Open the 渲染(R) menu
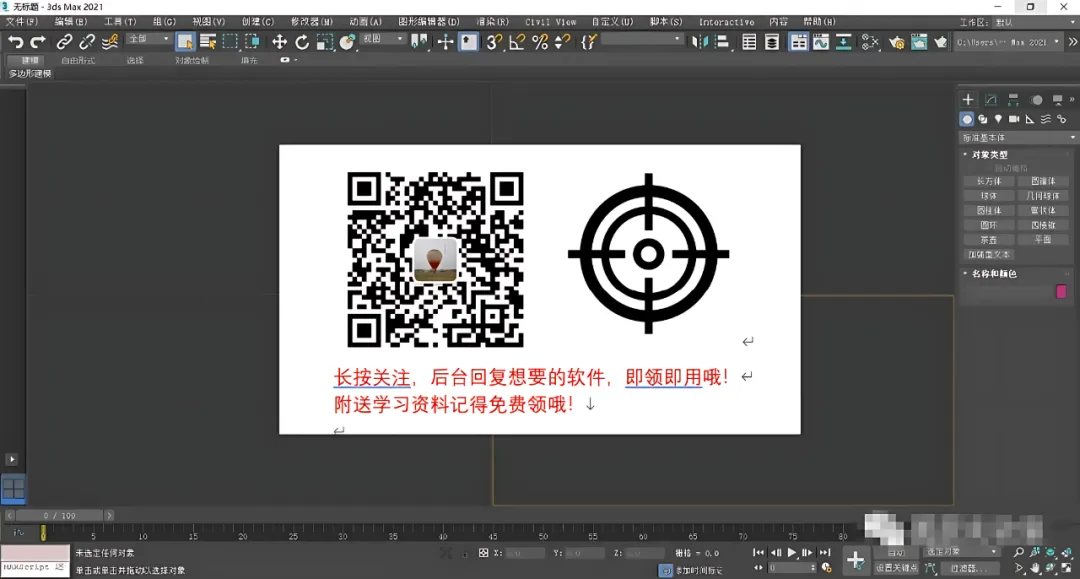Image resolution: width=1080 pixels, height=579 pixels. [x=492, y=22]
